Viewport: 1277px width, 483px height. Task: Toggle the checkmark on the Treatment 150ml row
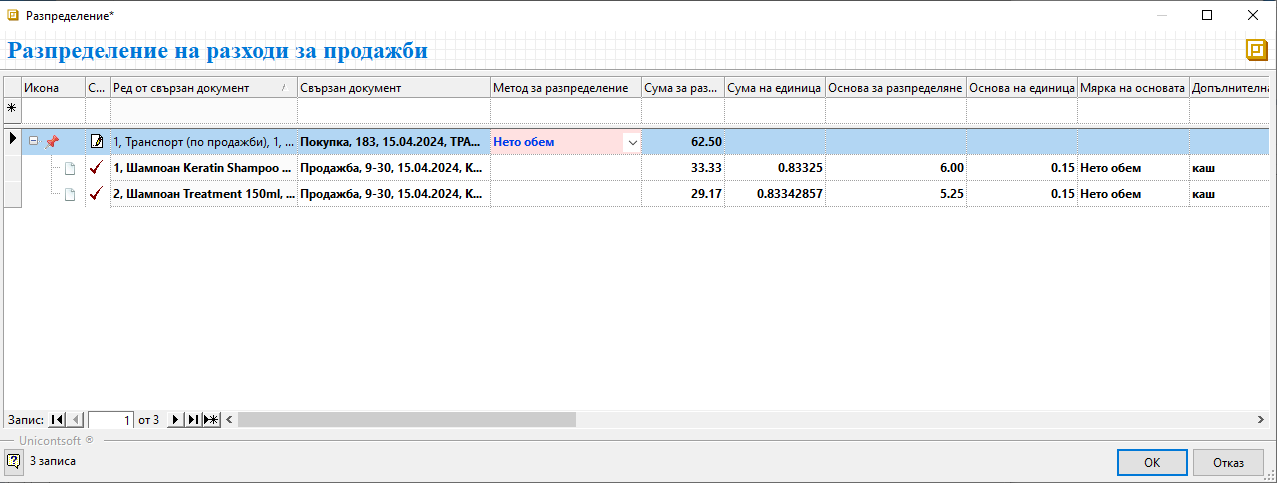click(97, 194)
